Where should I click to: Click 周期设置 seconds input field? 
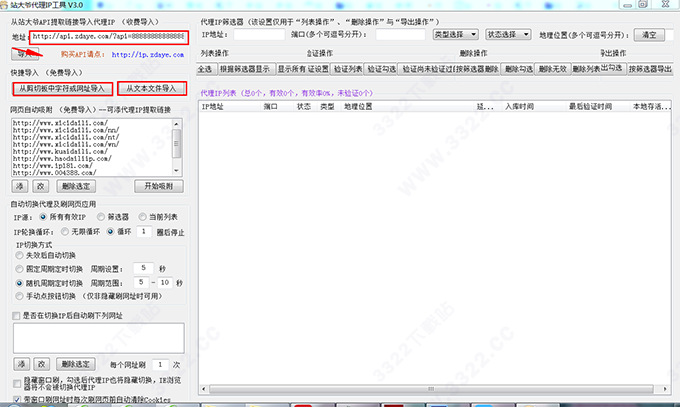(x=144, y=269)
